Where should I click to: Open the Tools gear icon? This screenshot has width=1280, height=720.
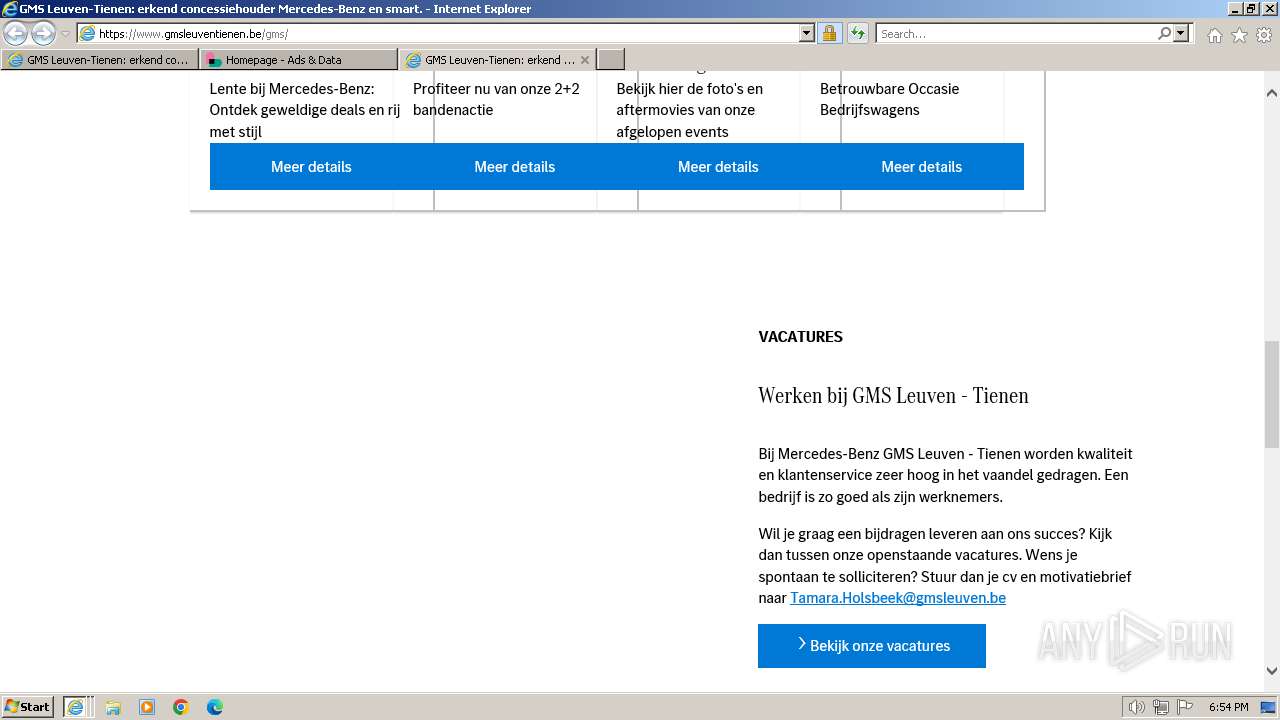point(1264,35)
